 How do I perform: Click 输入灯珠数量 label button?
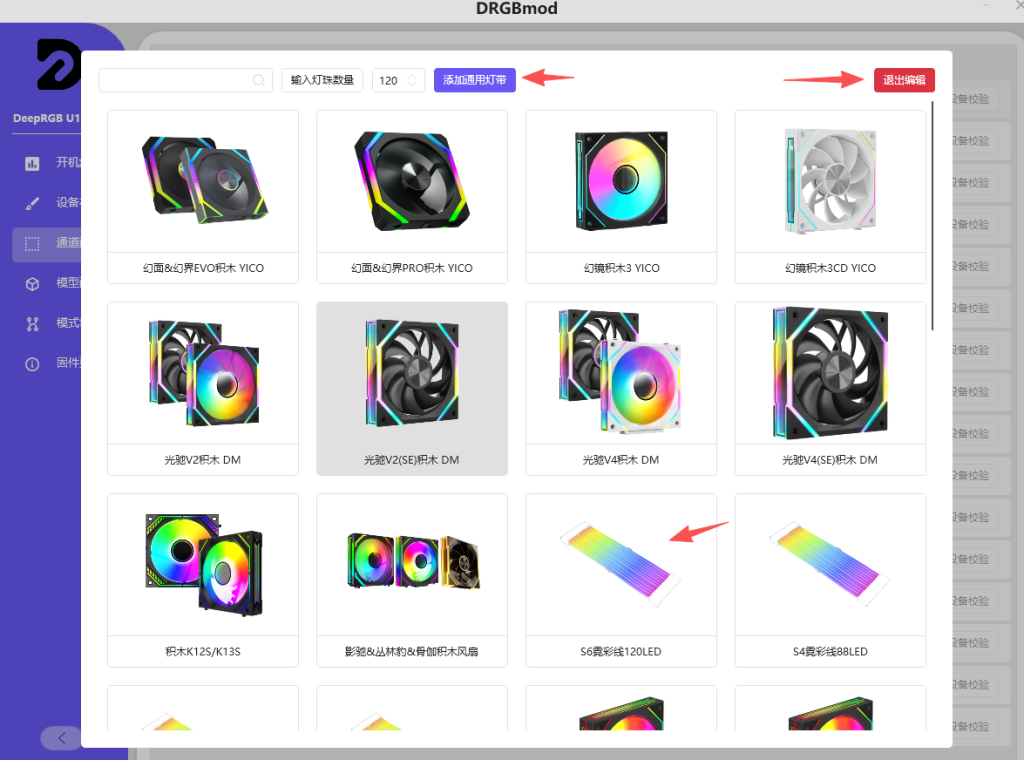coord(322,80)
